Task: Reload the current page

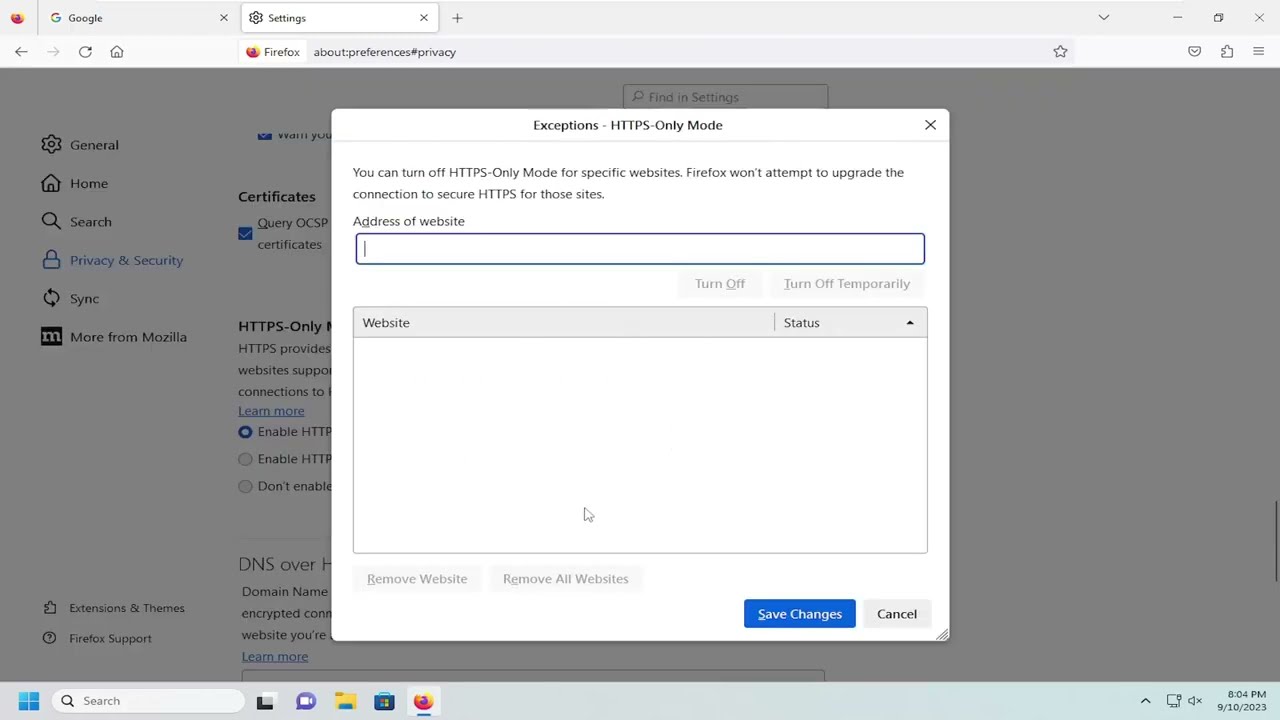Action: [x=85, y=52]
